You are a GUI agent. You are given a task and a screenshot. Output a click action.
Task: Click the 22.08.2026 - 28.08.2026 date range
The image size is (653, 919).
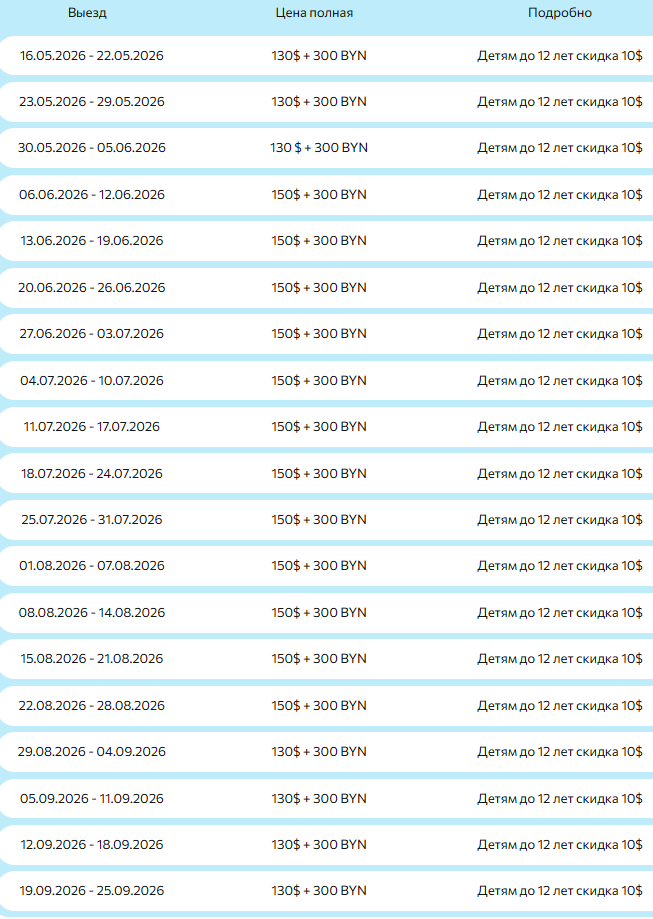pyautogui.click(x=92, y=706)
